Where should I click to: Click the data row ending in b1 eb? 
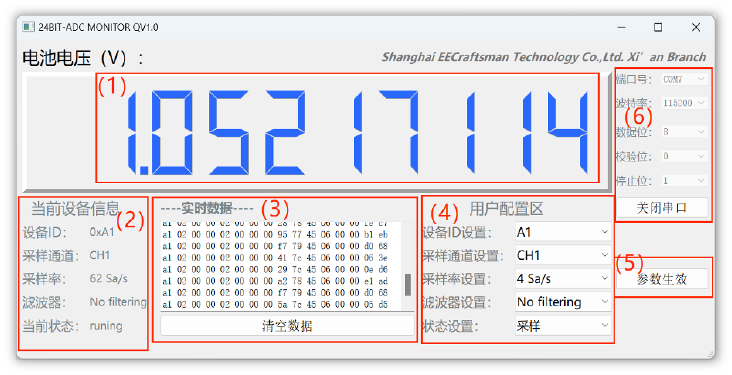275,234
